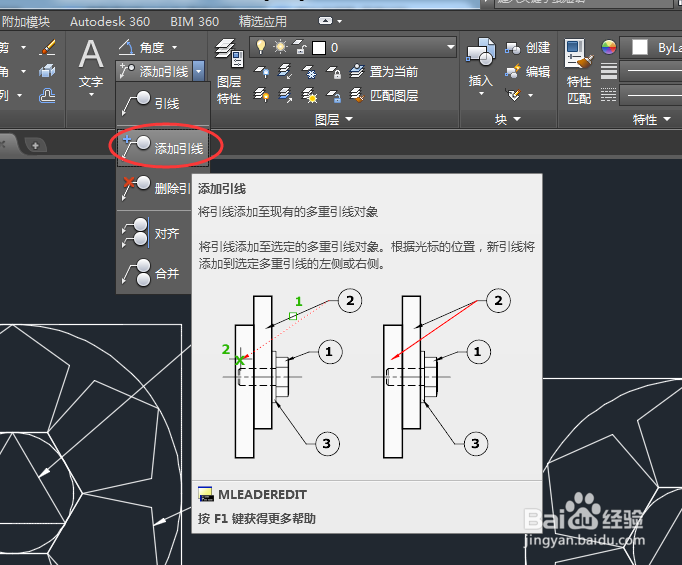The image size is (682, 565).
Task: Open the Autodesk 360 ribbon tab
Action: tap(110, 21)
